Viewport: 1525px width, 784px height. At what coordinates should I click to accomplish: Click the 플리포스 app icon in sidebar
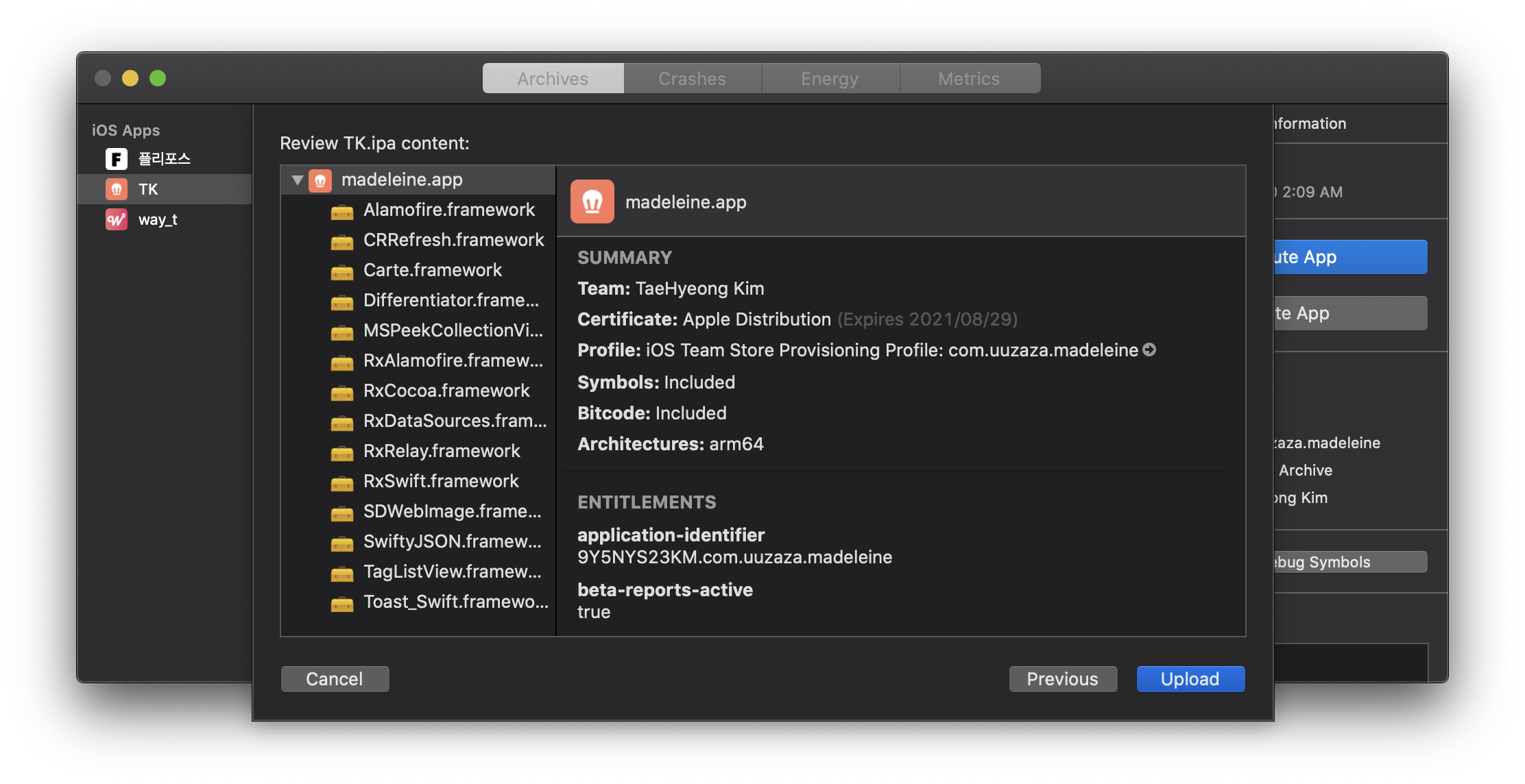(117, 159)
